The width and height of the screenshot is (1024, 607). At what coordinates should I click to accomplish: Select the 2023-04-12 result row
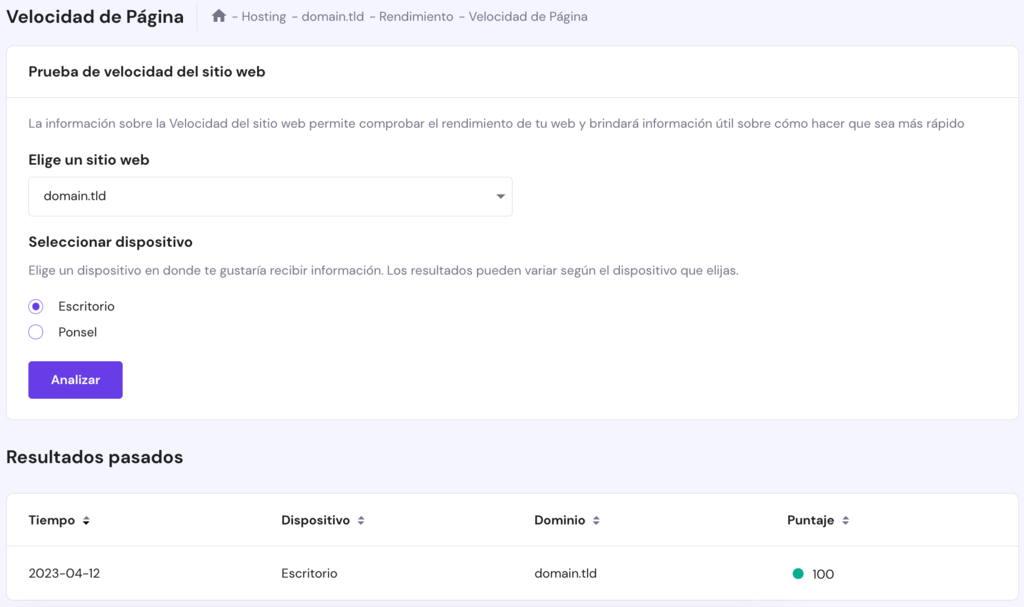click(x=64, y=574)
